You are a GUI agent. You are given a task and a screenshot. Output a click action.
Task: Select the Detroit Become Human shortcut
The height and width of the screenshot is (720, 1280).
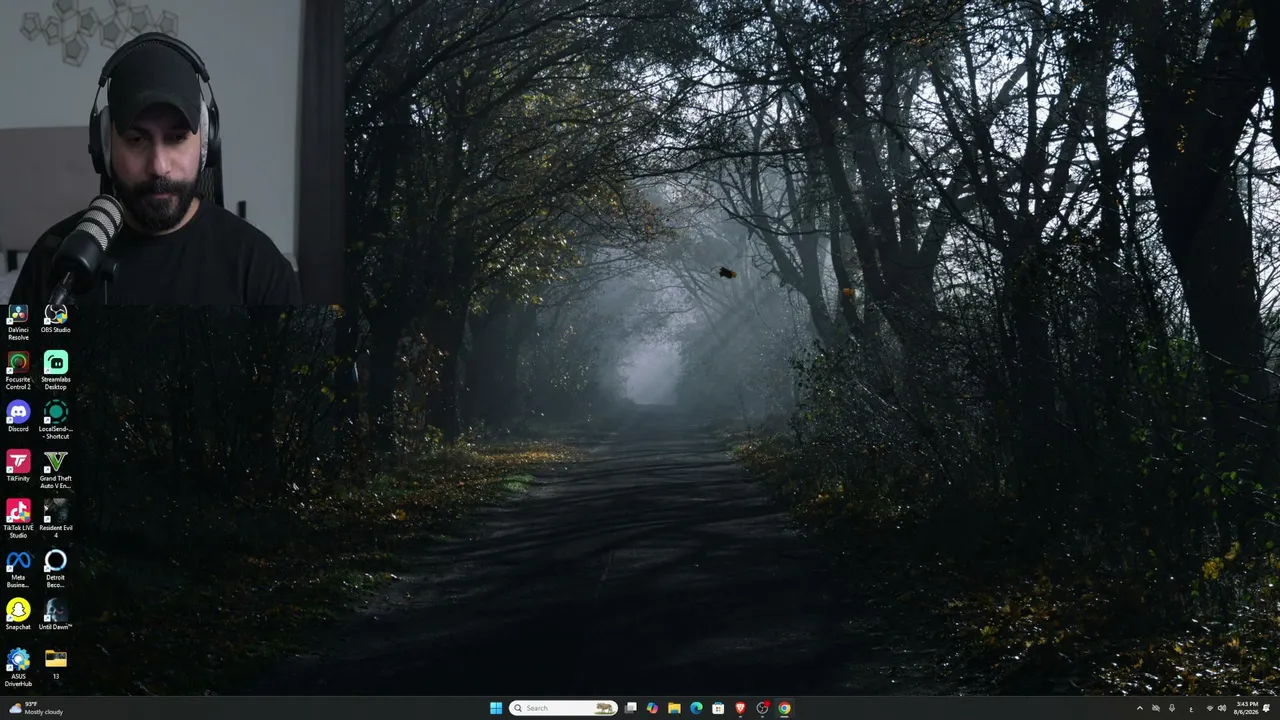(56, 569)
